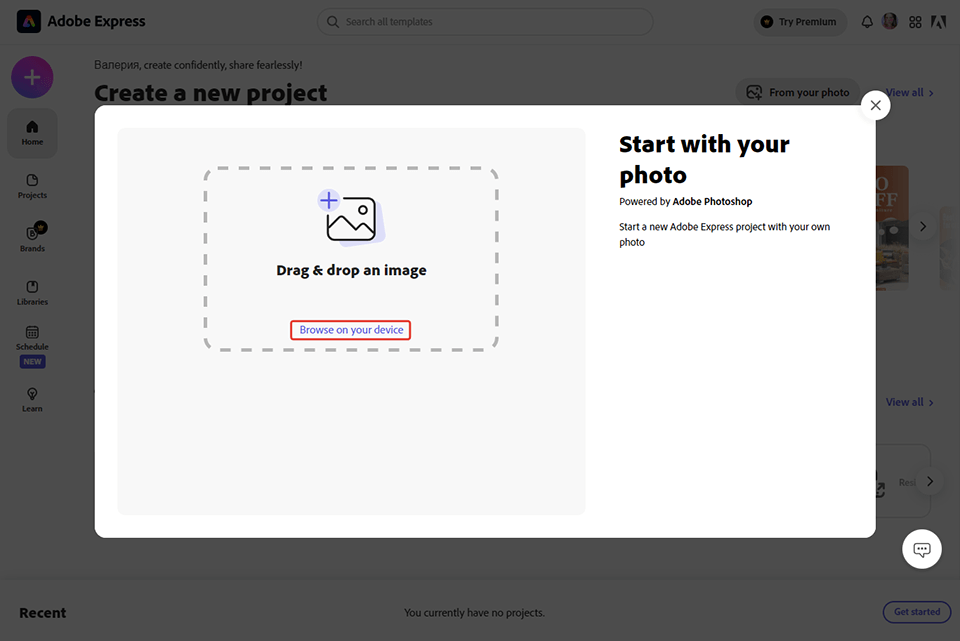Focus the Search all templates field
This screenshot has width=960, height=641.
click(485, 22)
